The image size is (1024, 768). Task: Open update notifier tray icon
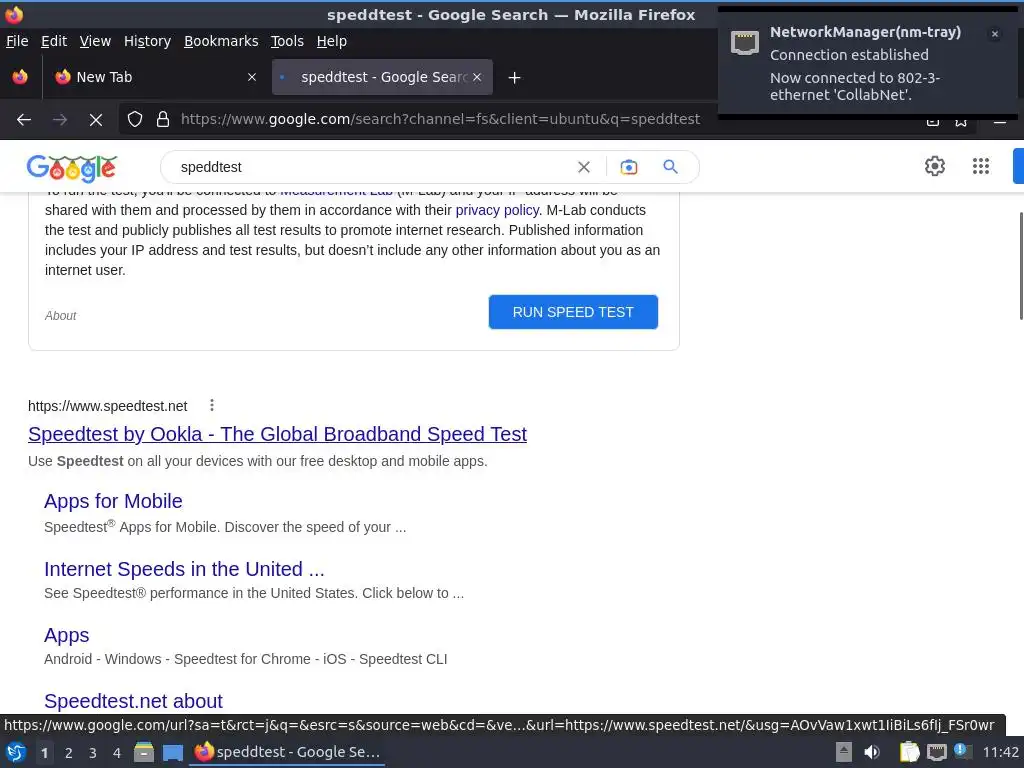tap(962, 751)
